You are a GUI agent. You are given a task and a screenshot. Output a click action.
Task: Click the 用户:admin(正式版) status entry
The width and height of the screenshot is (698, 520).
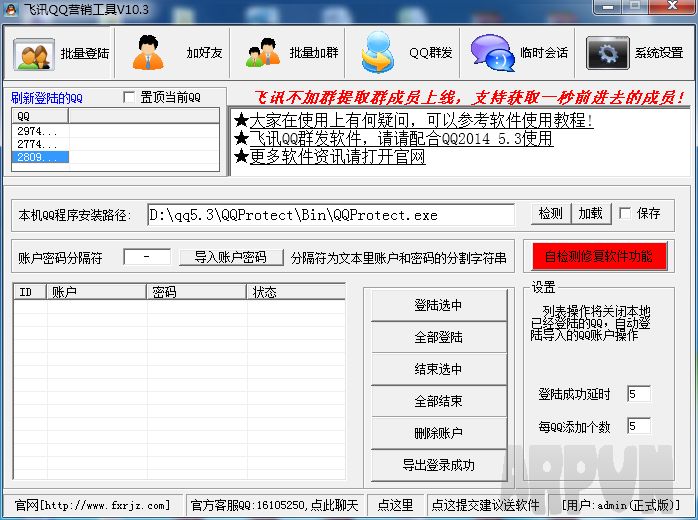click(621, 505)
